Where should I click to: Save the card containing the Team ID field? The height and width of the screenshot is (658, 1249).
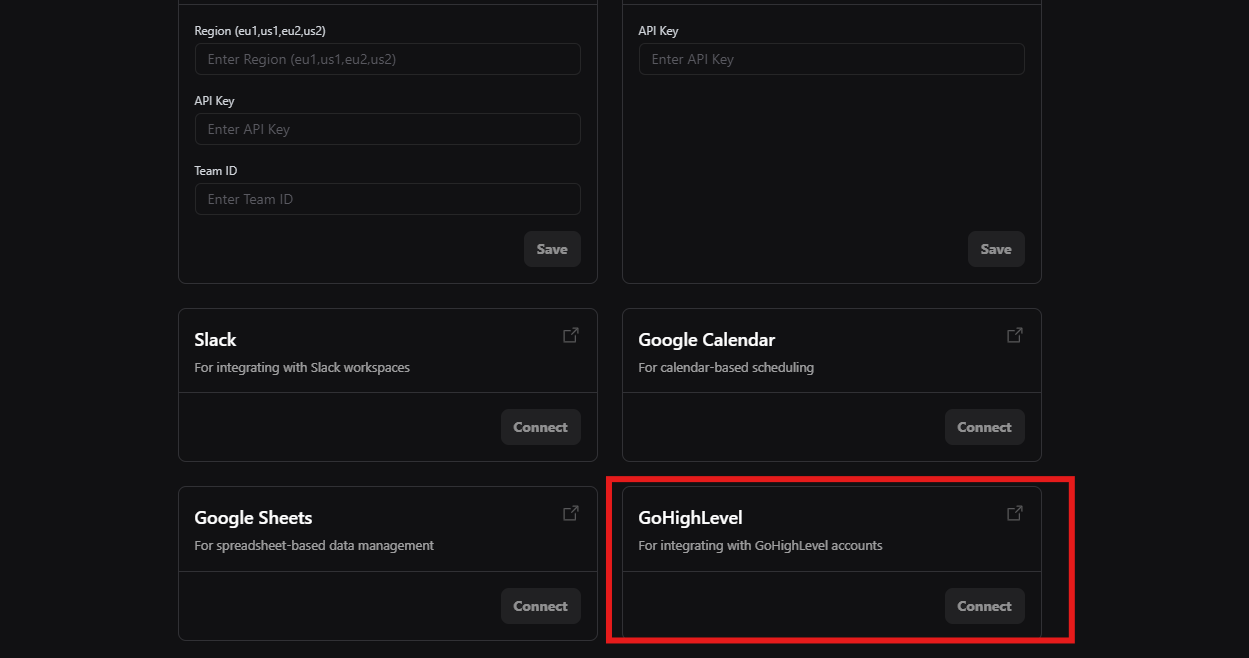tap(552, 249)
